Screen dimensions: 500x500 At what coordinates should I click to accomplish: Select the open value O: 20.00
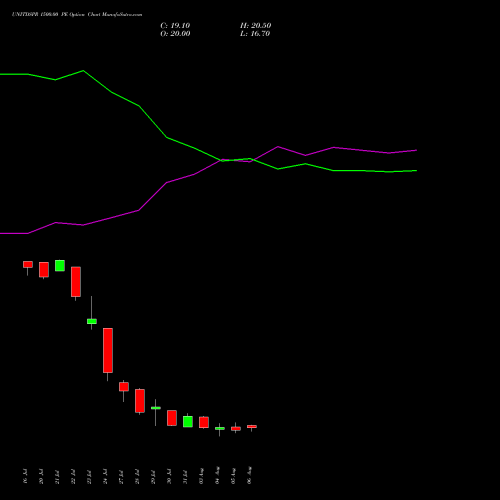175,34
